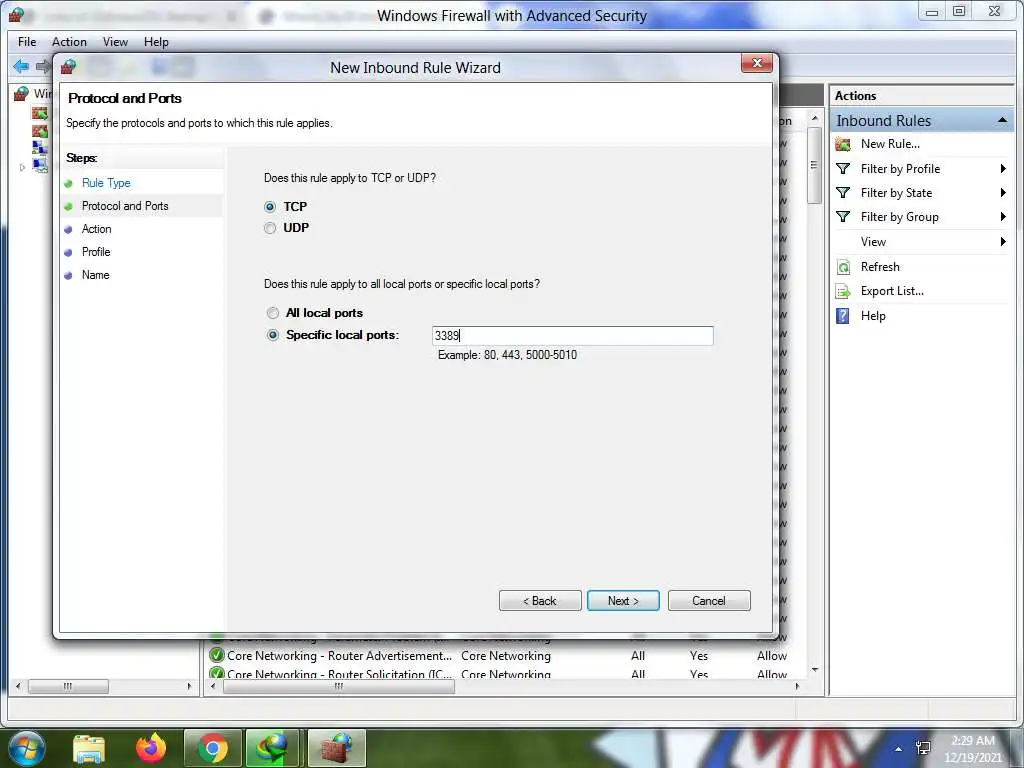The height and width of the screenshot is (768, 1024).
Task: Click Refresh in Actions pane
Action: click(880, 267)
